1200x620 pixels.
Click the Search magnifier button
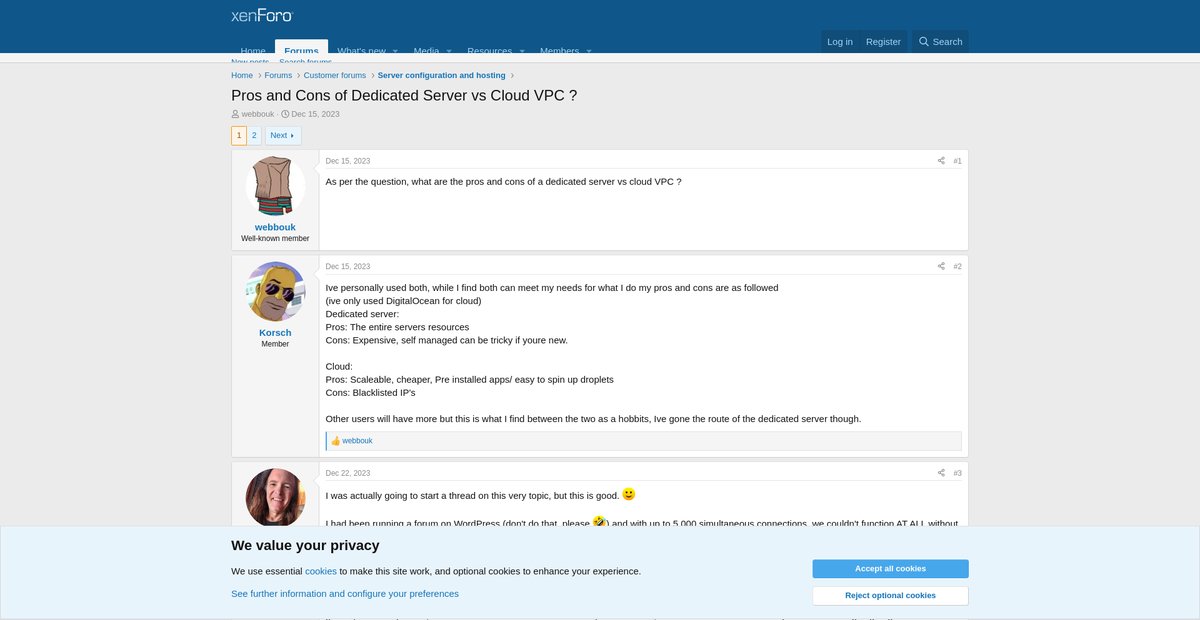click(x=940, y=41)
